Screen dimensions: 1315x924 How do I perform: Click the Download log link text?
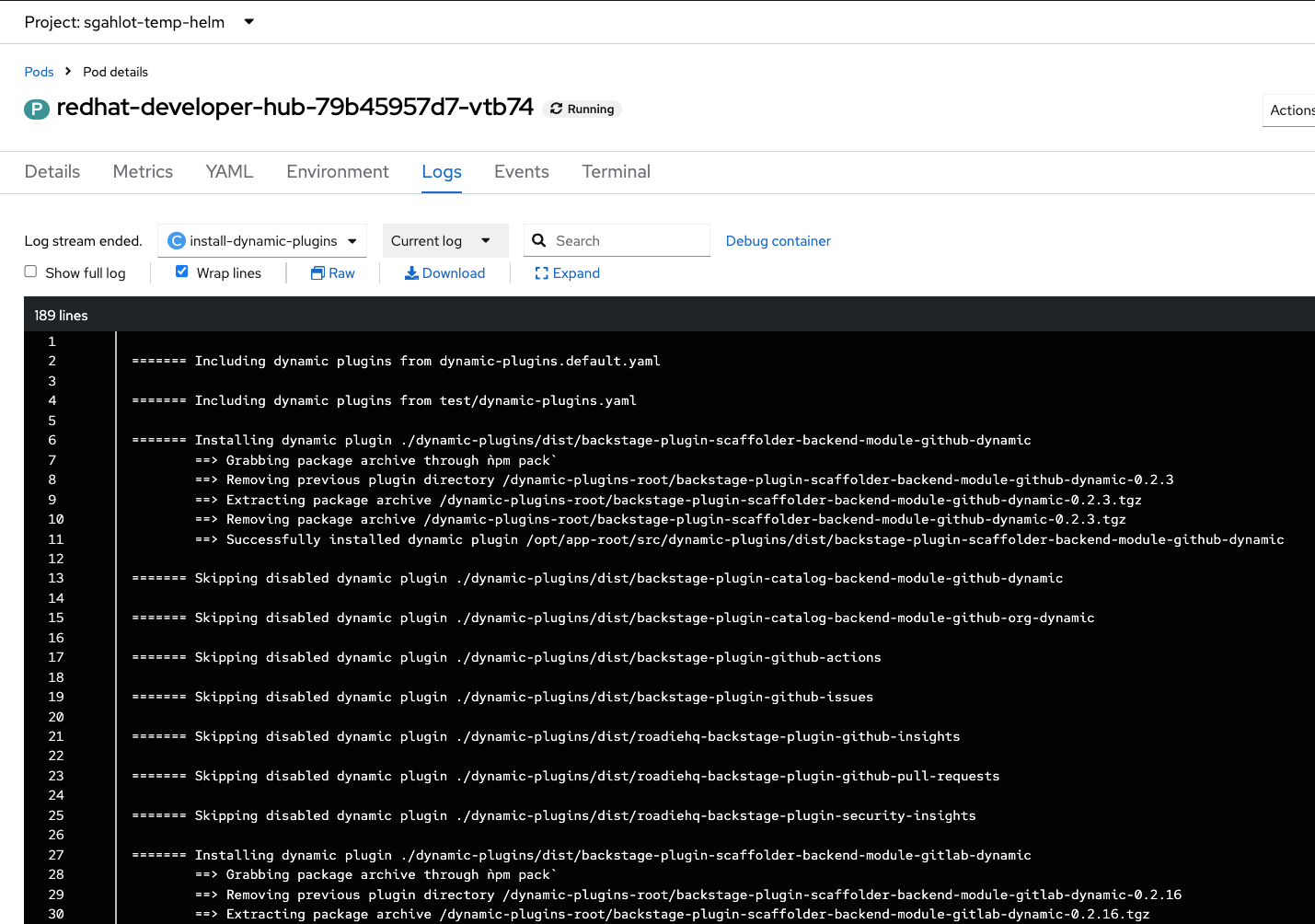tap(454, 273)
